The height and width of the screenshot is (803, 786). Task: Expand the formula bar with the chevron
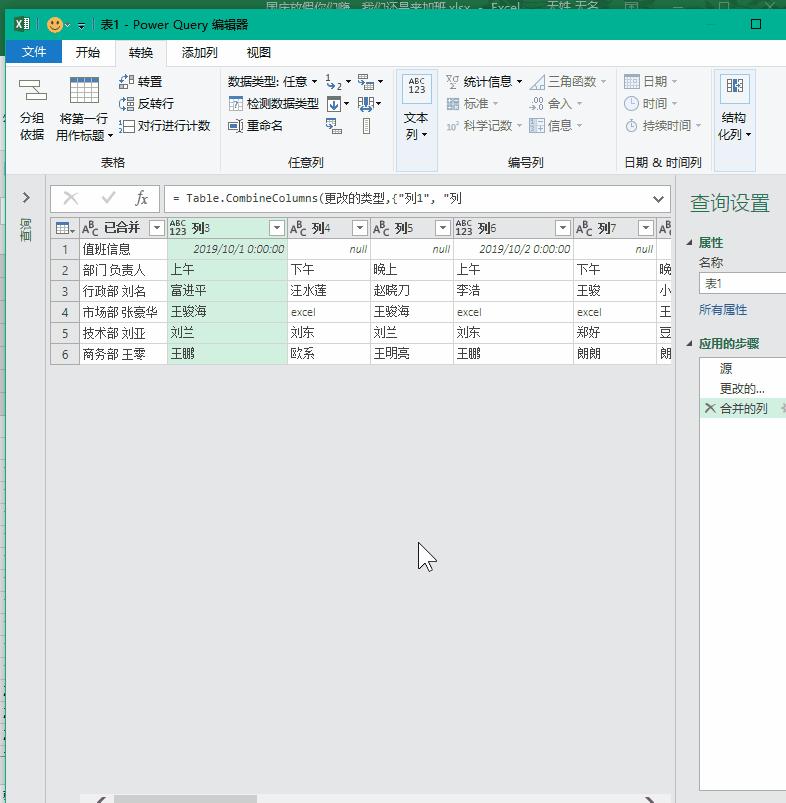coord(658,199)
